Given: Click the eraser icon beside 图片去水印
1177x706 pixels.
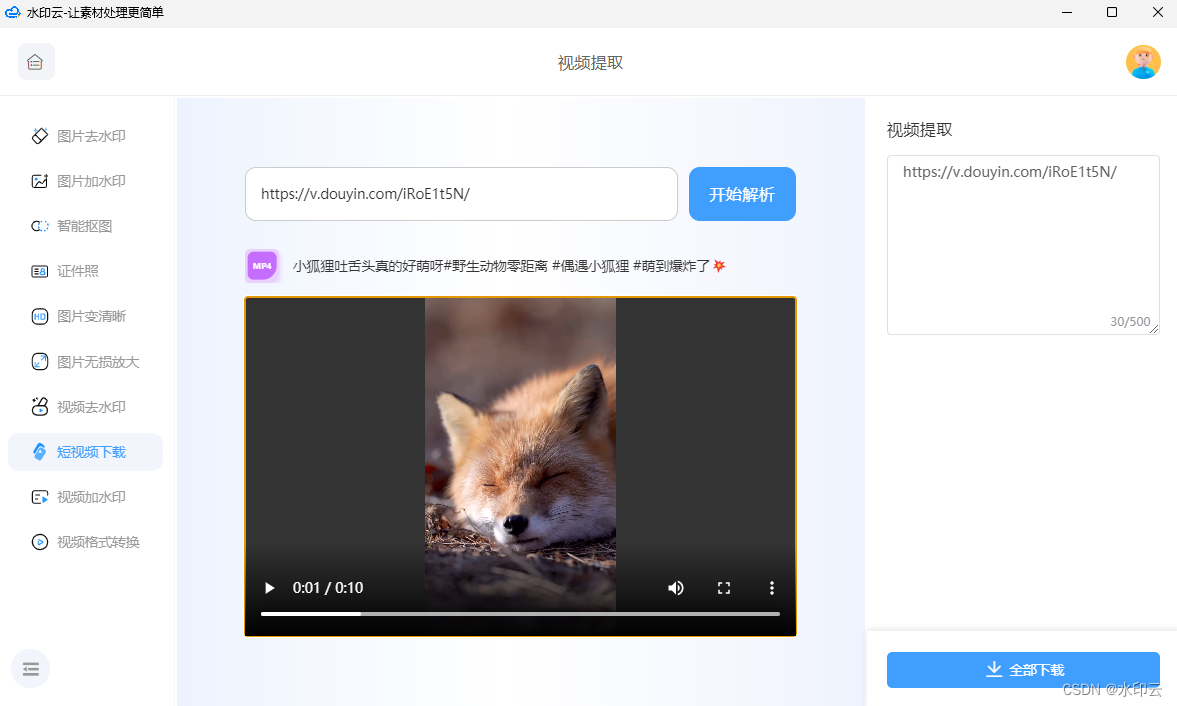Looking at the screenshot, I should pyautogui.click(x=40, y=136).
